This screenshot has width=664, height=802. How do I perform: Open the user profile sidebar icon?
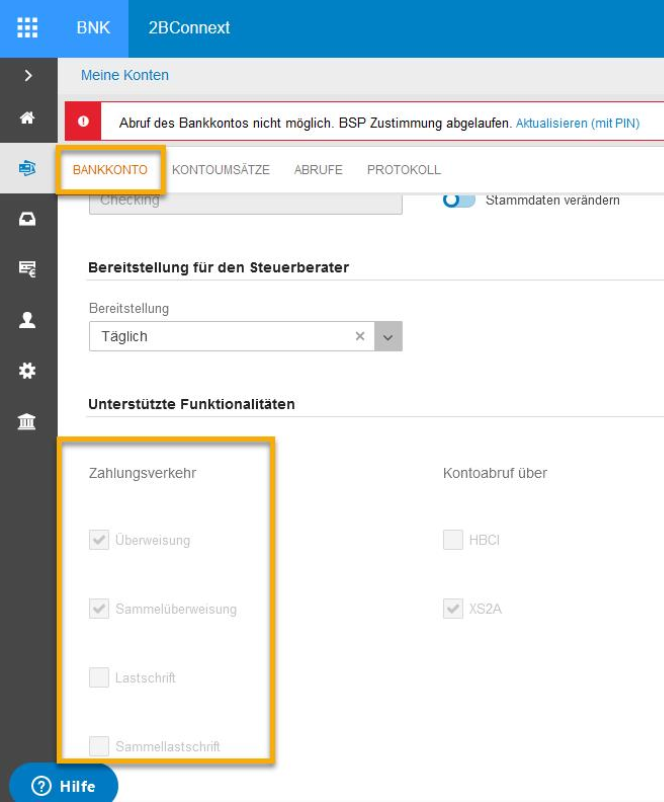click(x=28, y=320)
